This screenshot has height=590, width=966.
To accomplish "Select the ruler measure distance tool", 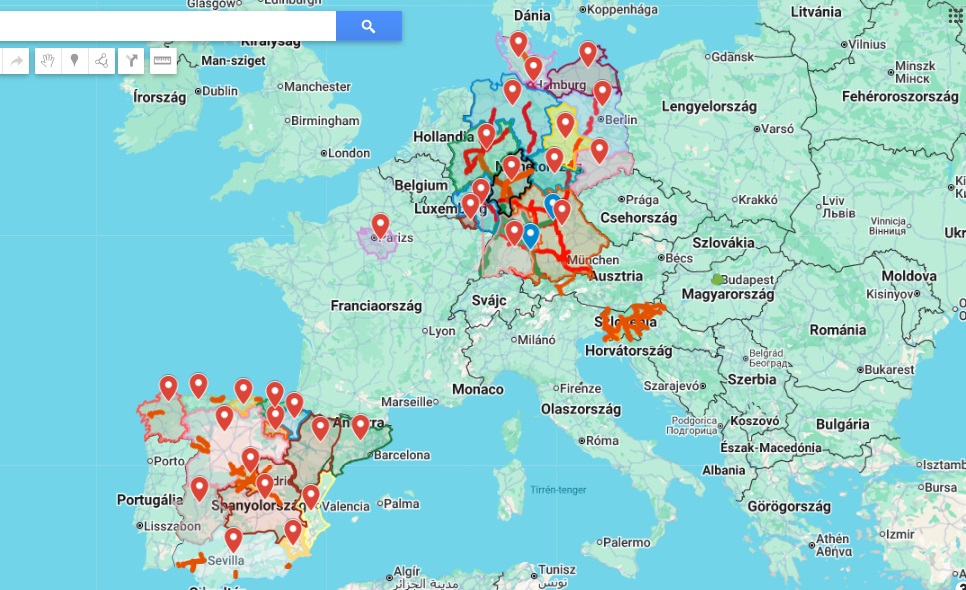I will [162, 62].
